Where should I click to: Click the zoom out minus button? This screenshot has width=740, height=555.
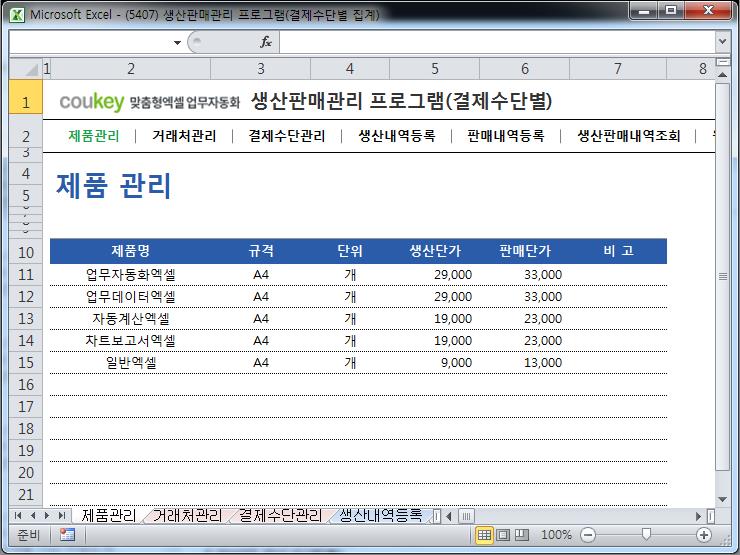[588, 535]
